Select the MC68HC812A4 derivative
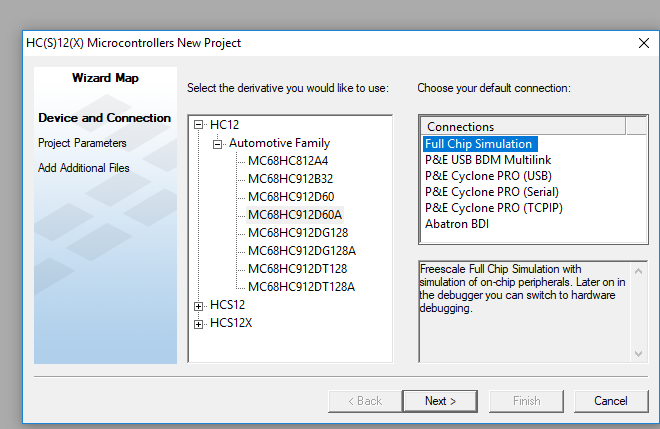Image resolution: width=660 pixels, height=429 pixels. [290, 160]
